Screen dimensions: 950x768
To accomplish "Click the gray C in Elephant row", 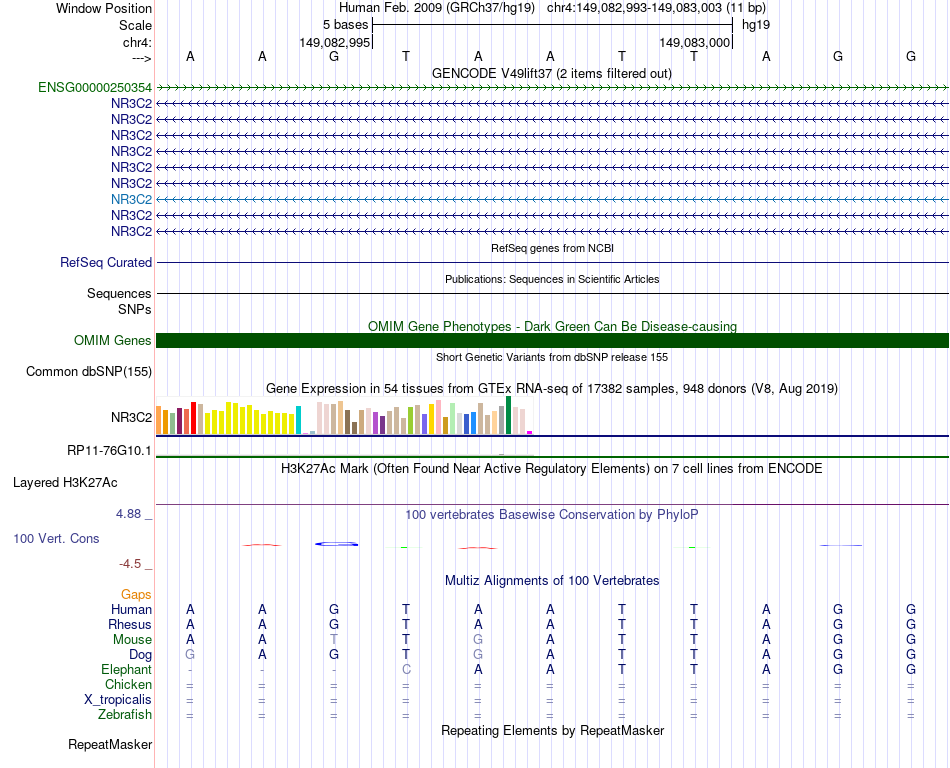I will tap(406, 669).
